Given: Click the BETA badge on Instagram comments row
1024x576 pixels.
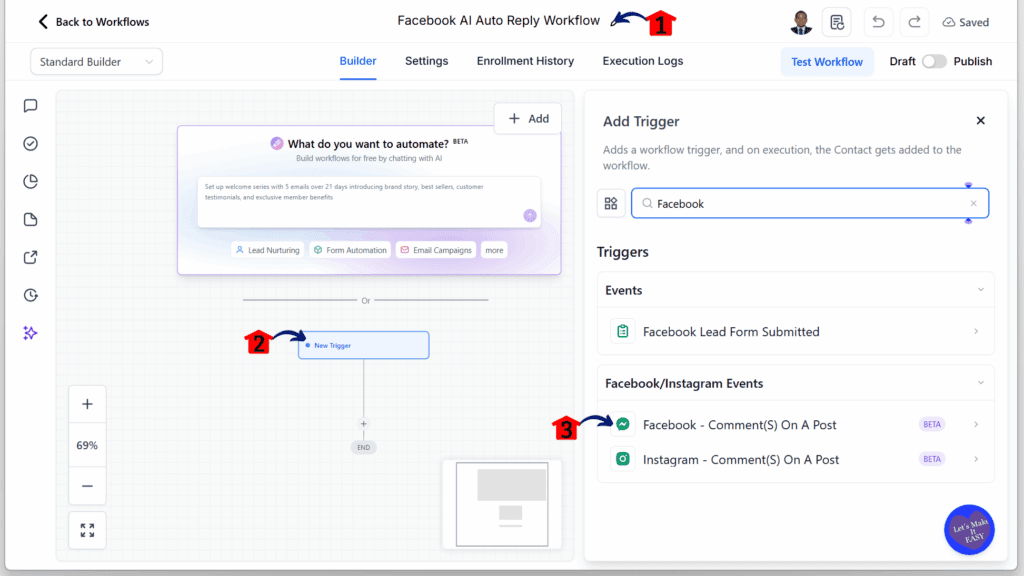Looking at the screenshot, I should coord(932,459).
